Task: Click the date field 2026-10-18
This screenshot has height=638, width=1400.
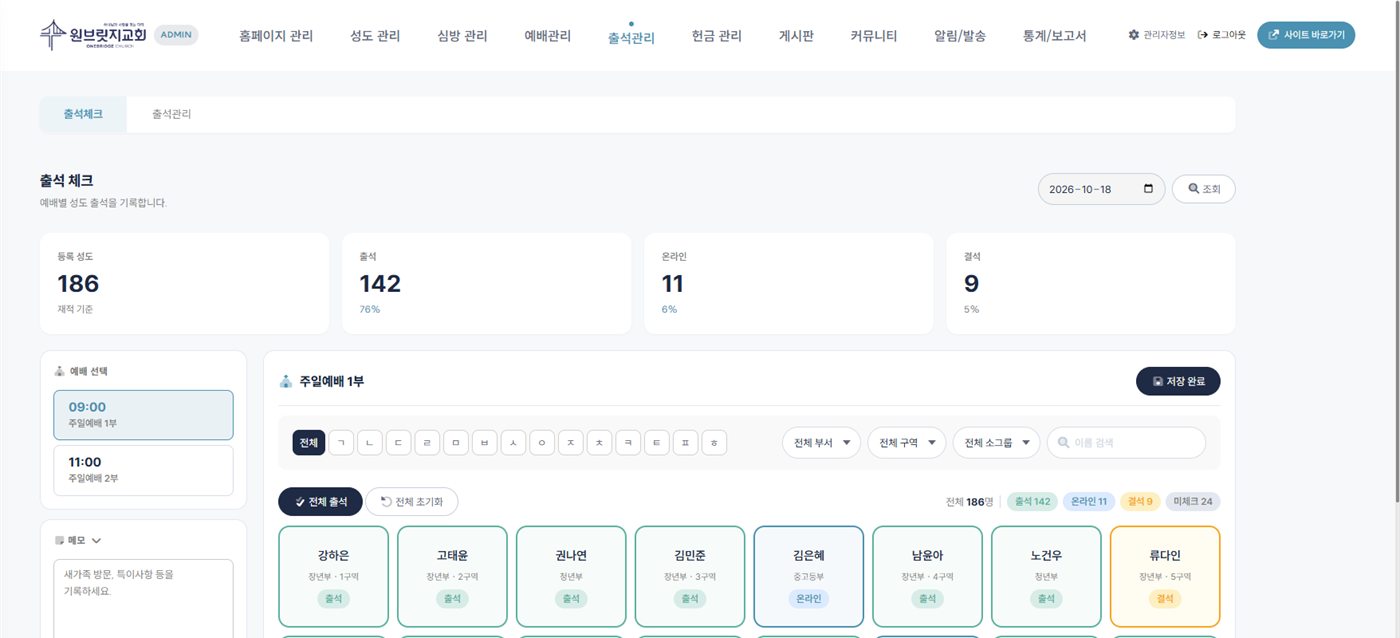Action: coord(1101,189)
